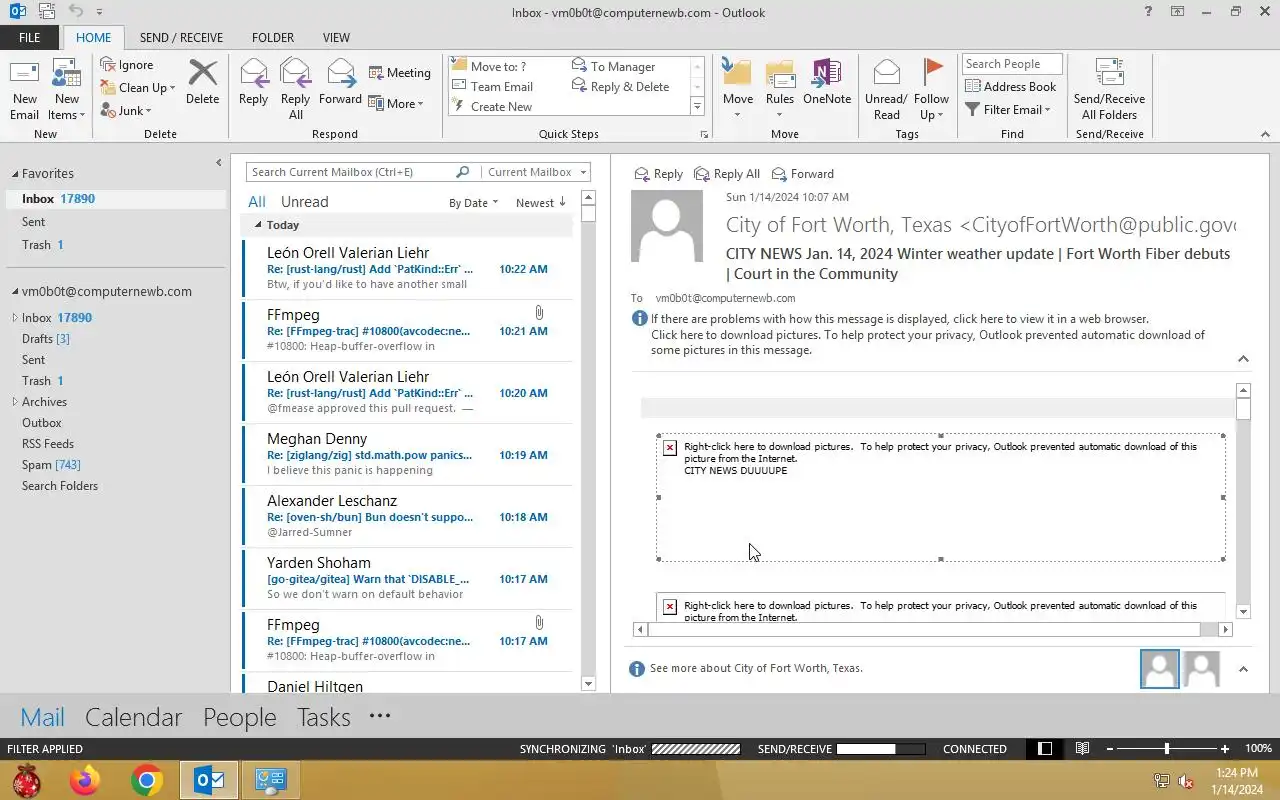
Task: Collapse the message header
Action: click(x=1243, y=359)
